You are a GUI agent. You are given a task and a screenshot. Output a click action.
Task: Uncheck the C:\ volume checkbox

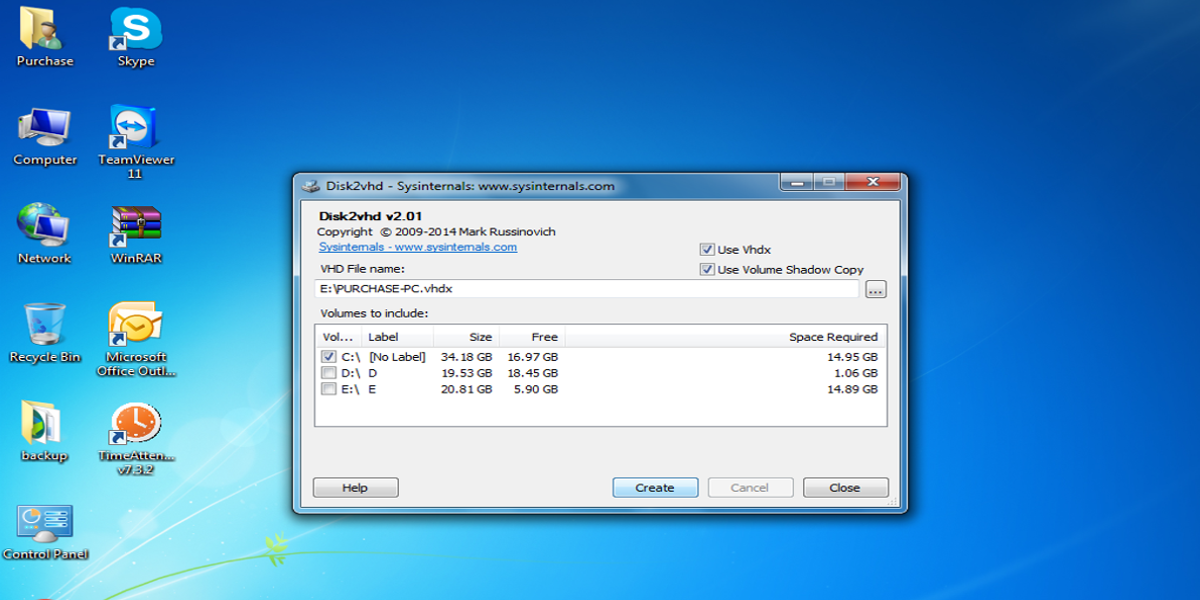328,356
